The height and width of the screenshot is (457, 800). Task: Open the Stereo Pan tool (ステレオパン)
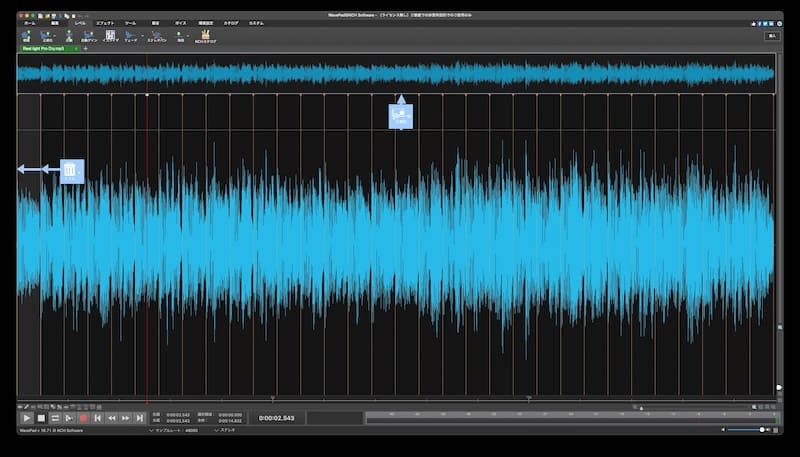(157, 36)
